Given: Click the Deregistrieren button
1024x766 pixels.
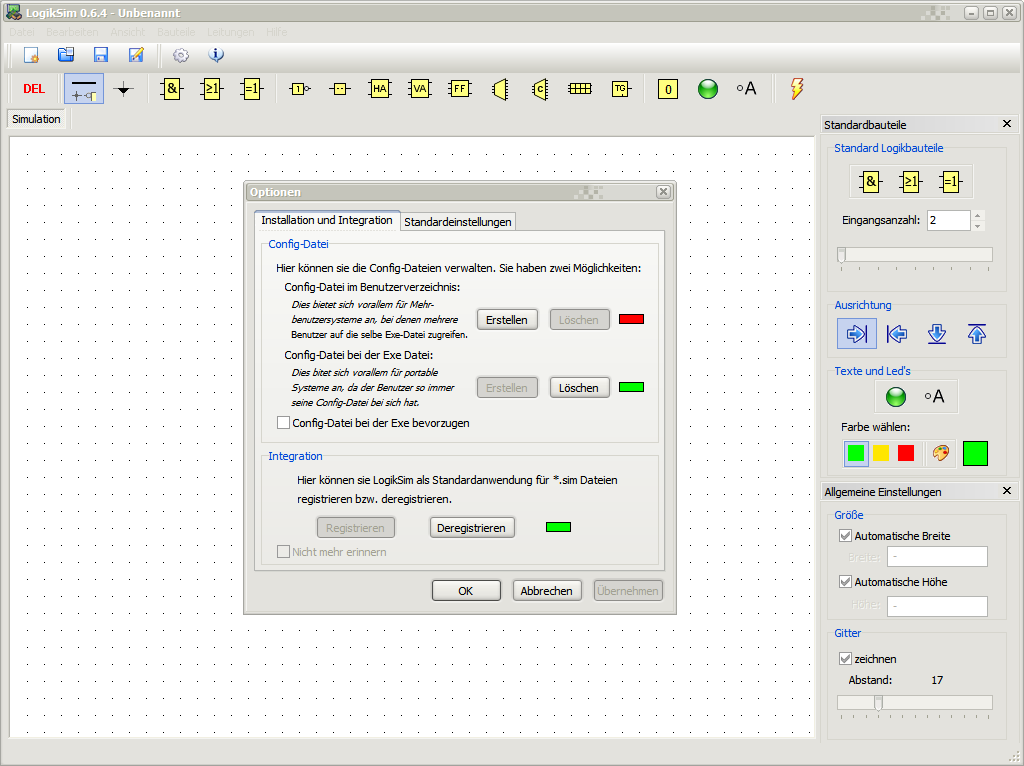Looking at the screenshot, I should [x=472, y=528].
